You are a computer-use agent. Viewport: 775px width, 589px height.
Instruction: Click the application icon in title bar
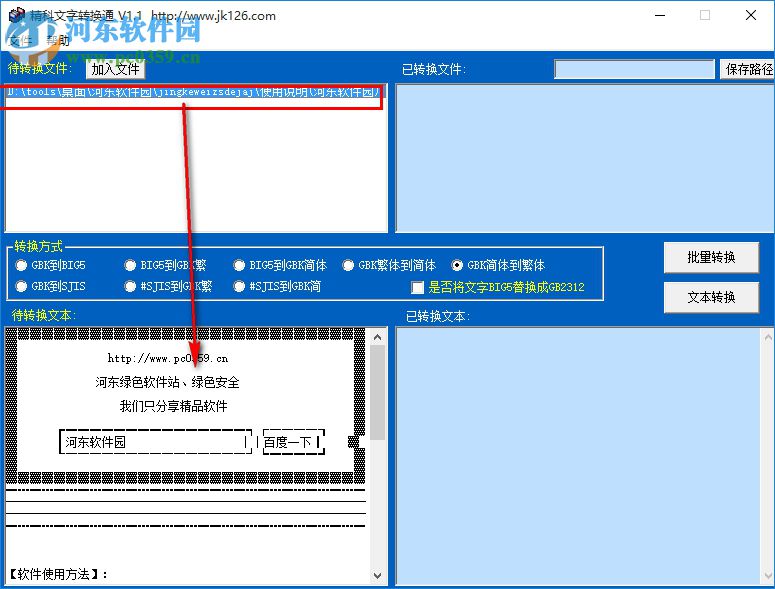pos(16,15)
